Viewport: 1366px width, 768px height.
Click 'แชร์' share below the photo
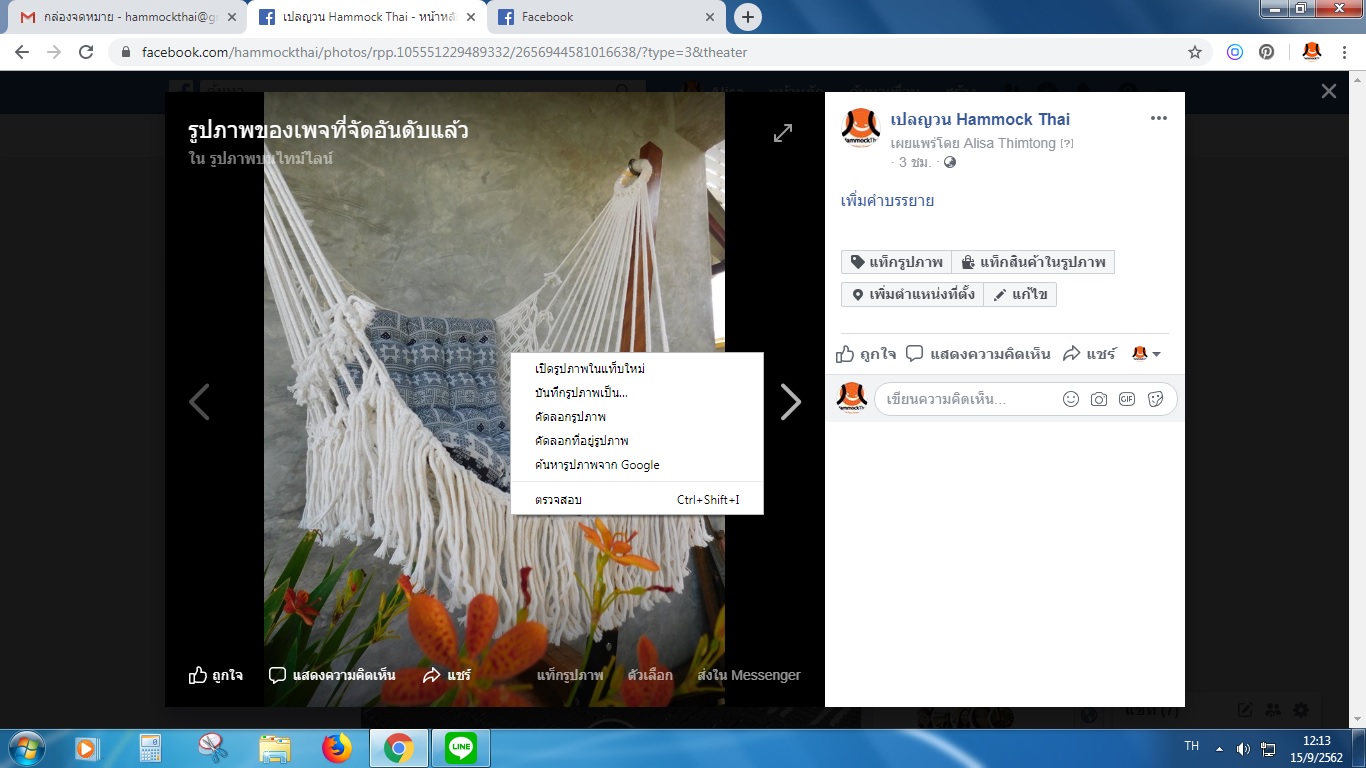(447, 675)
